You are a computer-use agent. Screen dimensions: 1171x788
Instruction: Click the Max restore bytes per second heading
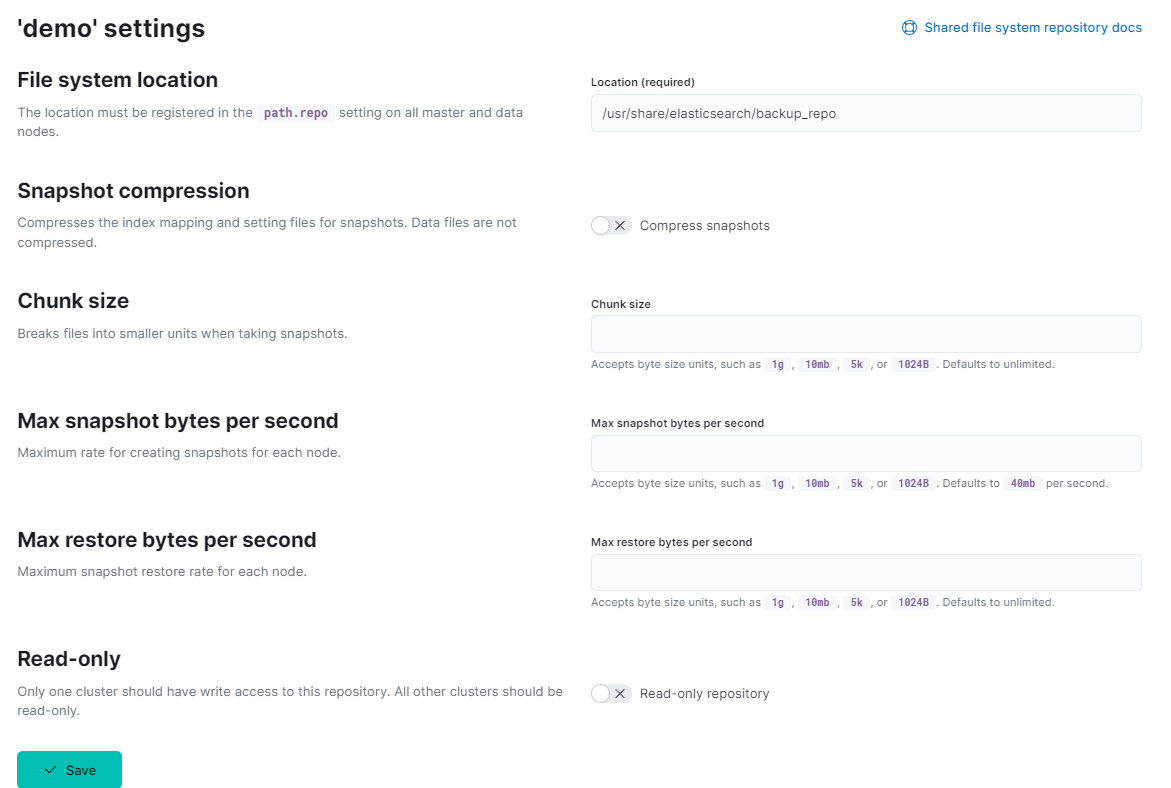[x=166, y=540]
